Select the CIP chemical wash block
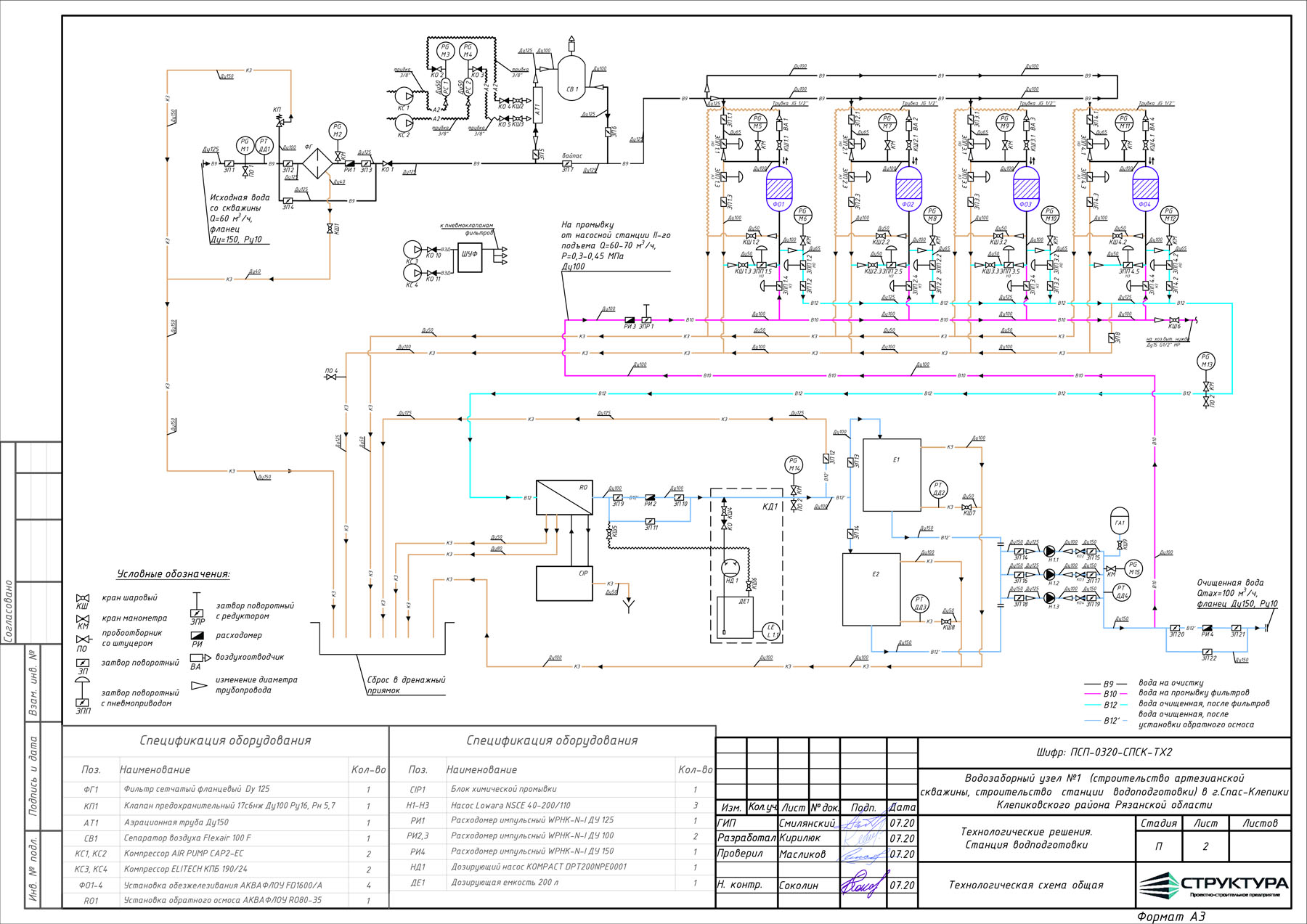Screen dimensions: 1307x924 click(x=564, y=584)
